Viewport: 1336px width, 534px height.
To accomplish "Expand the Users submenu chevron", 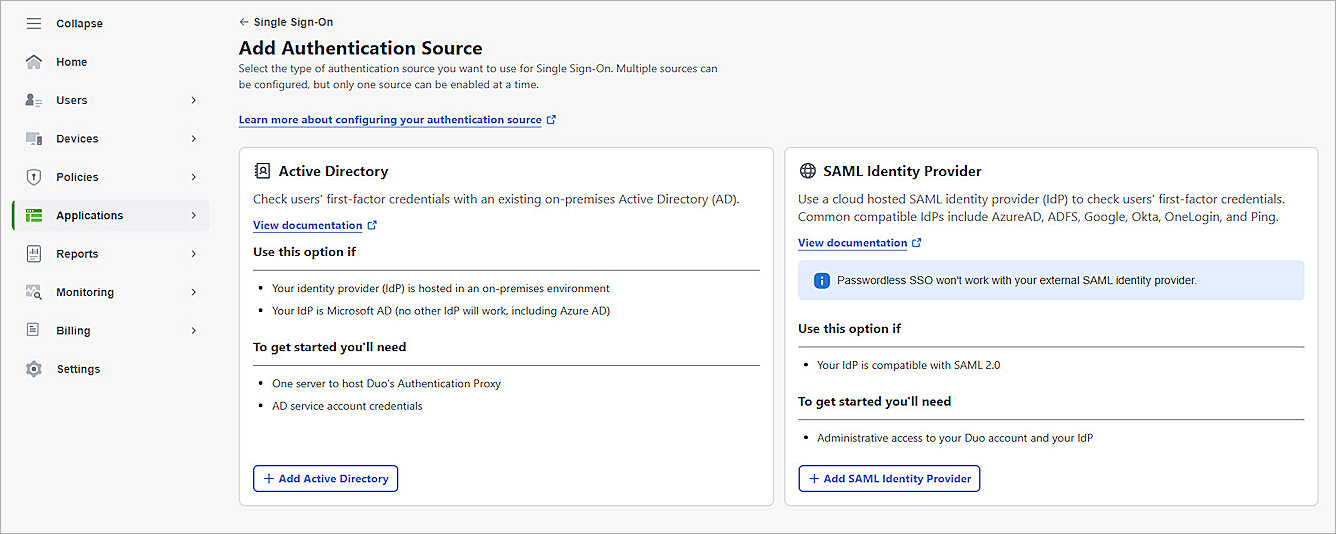I will coord(193,100).
